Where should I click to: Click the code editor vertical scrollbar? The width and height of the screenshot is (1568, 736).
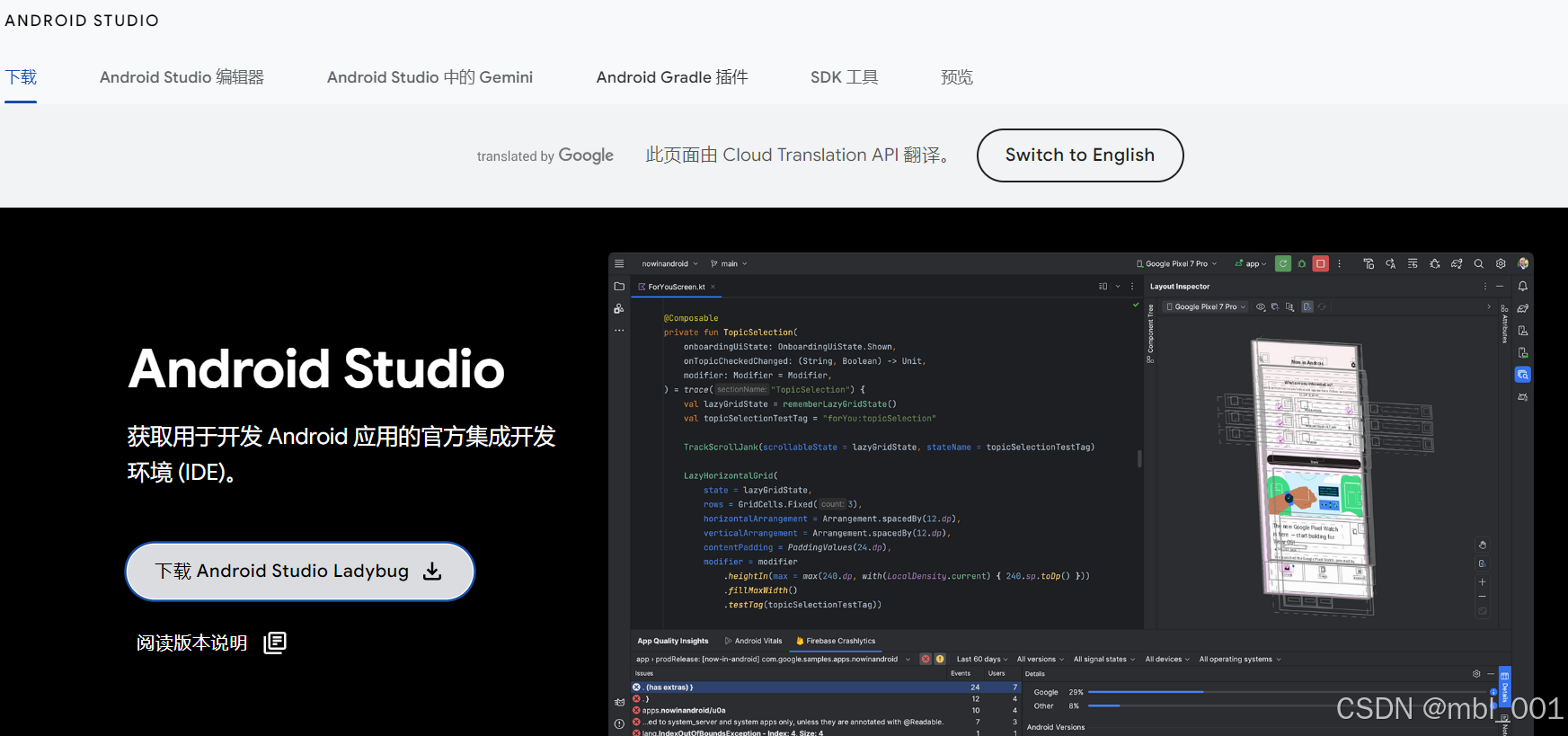(x=1139, y=458)
